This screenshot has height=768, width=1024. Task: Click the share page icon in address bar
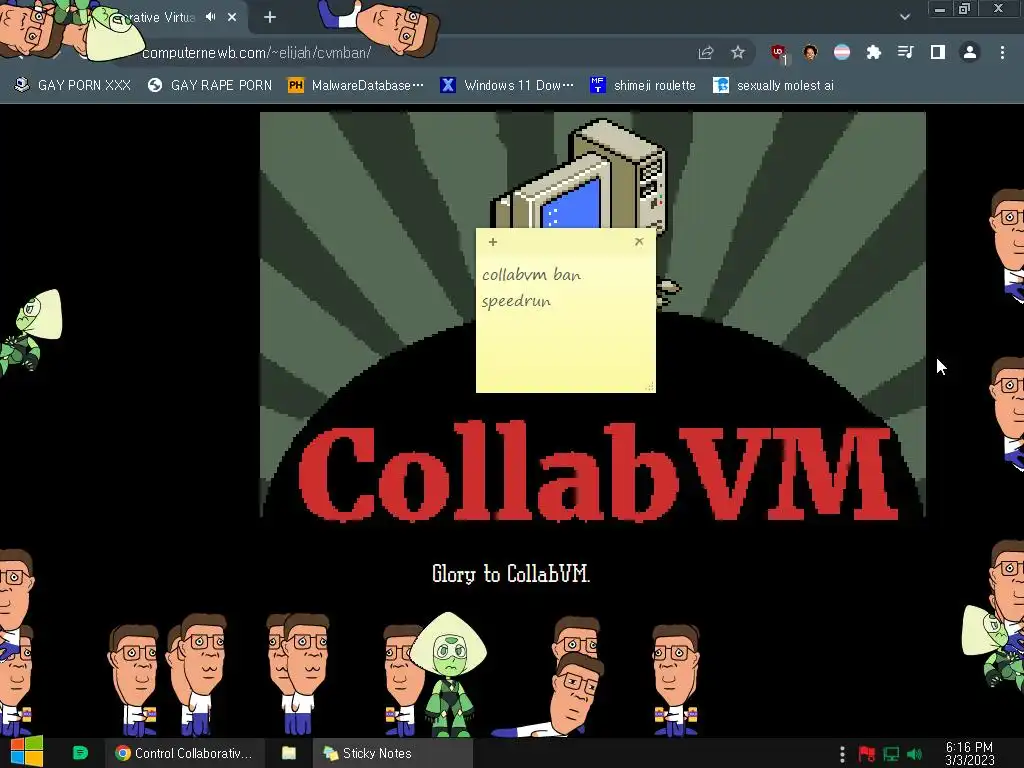pyautogui.click(x=706, y=53)
